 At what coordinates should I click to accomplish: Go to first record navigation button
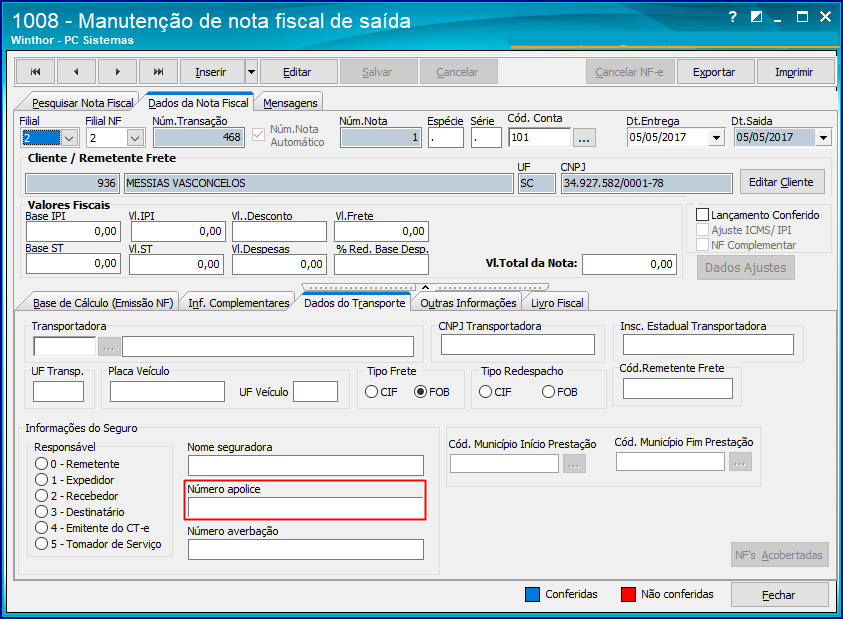[35, 72]
